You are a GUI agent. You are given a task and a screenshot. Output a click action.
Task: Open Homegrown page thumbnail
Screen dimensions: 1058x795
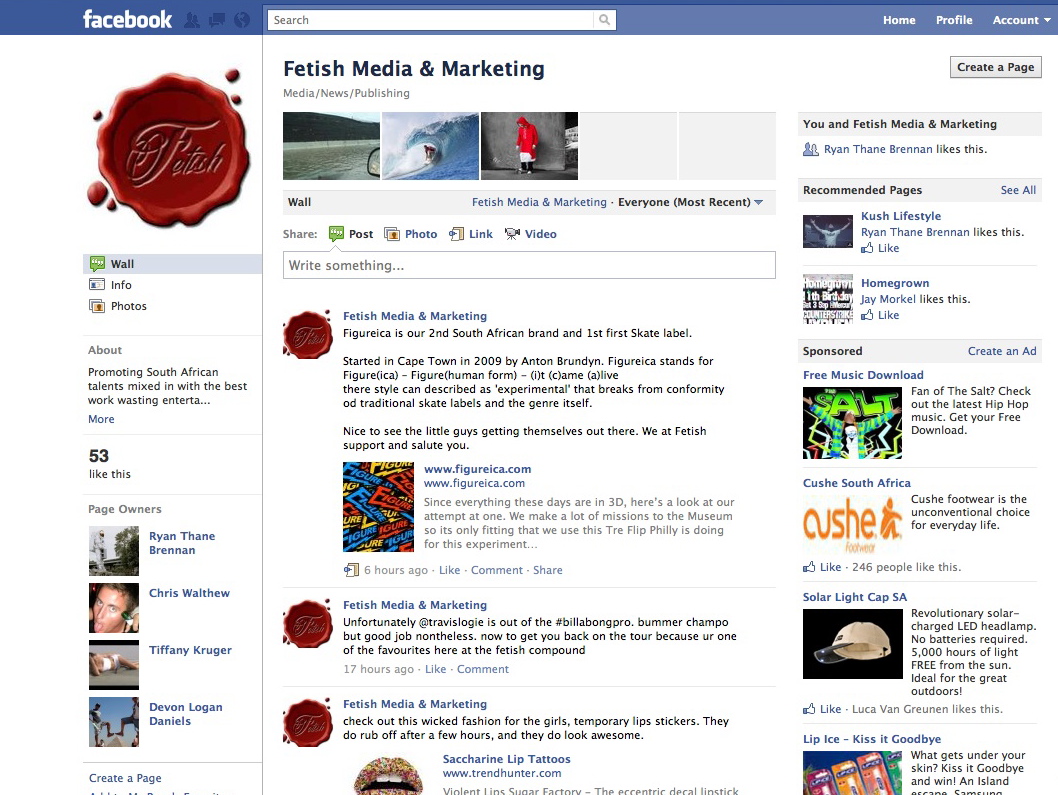coord(828,300)
